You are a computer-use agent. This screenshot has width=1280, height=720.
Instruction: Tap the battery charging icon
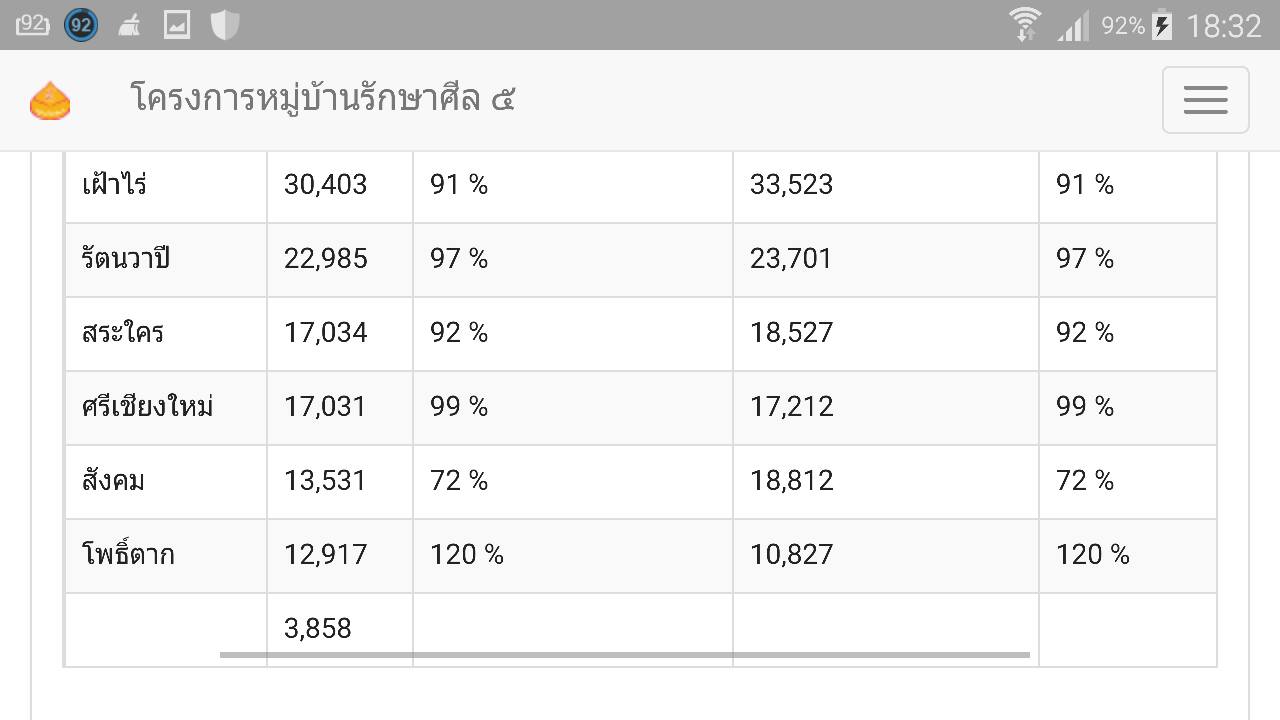1162,24
